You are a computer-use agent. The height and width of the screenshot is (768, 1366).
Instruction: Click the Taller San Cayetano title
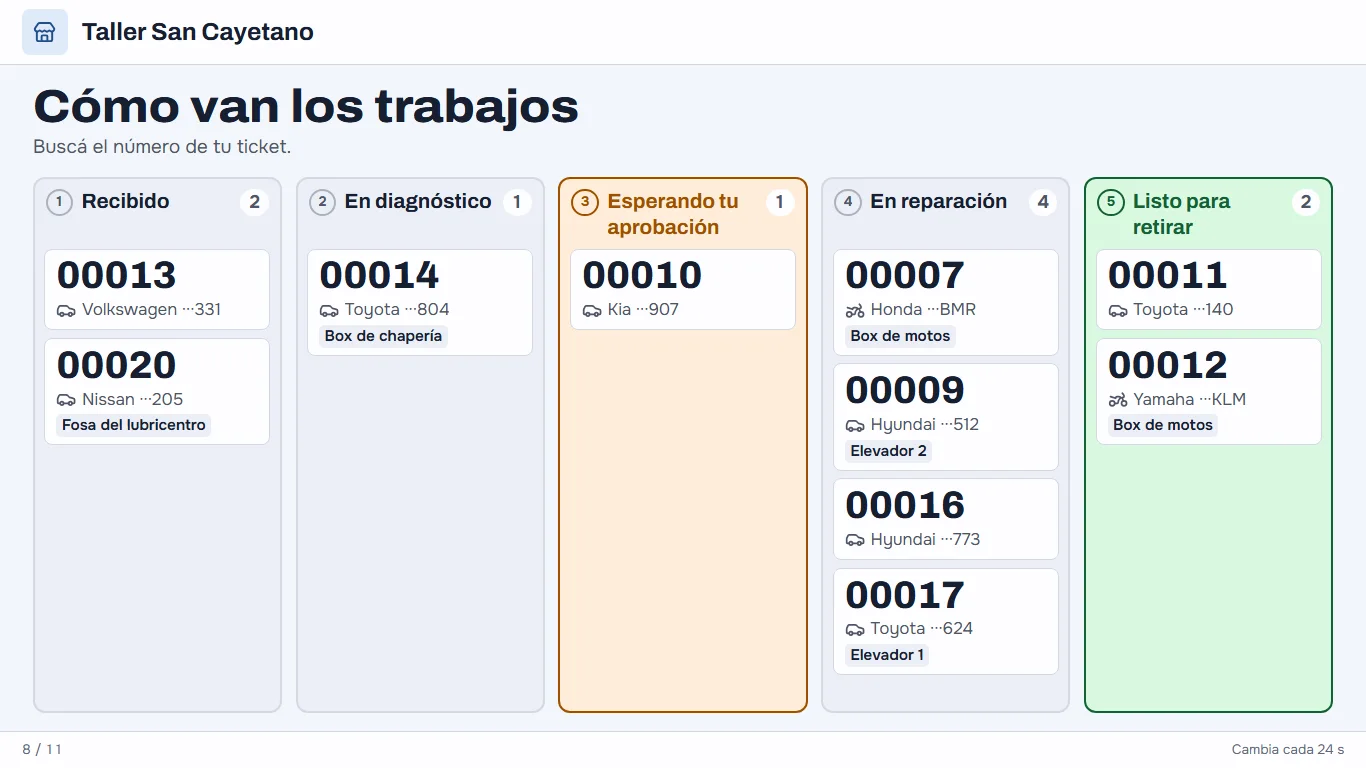198,32
